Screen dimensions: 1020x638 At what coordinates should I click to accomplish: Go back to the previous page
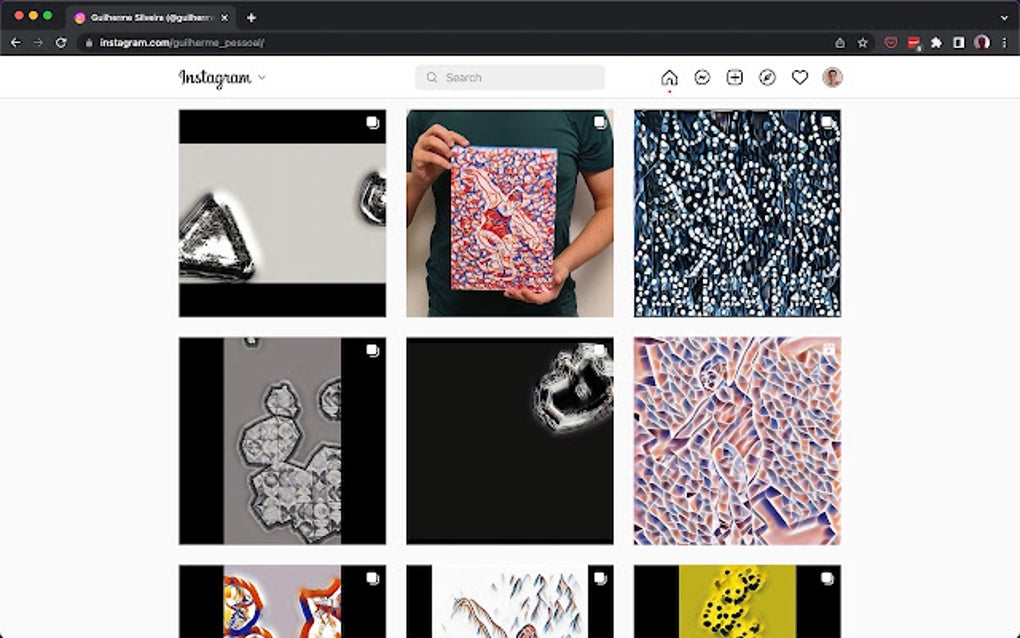(15, 44)
